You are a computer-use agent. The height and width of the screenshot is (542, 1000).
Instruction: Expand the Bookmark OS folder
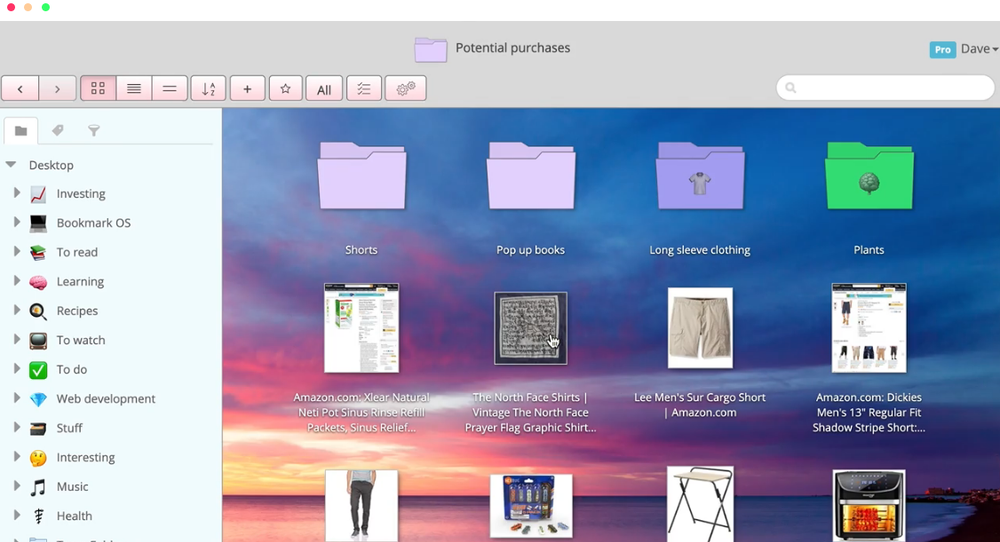click(17, 222)
